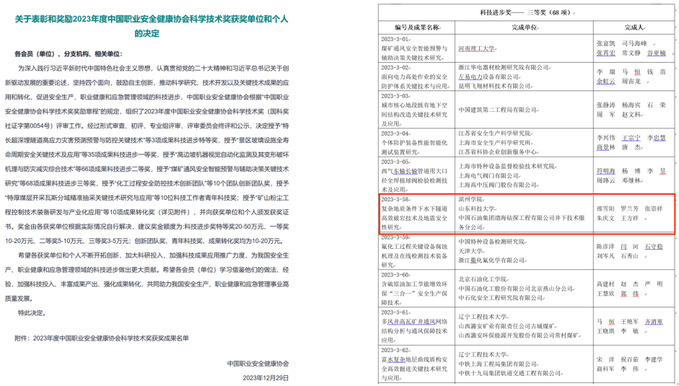Select the 2023-3-01 project cell

click(x=416, y=49)
